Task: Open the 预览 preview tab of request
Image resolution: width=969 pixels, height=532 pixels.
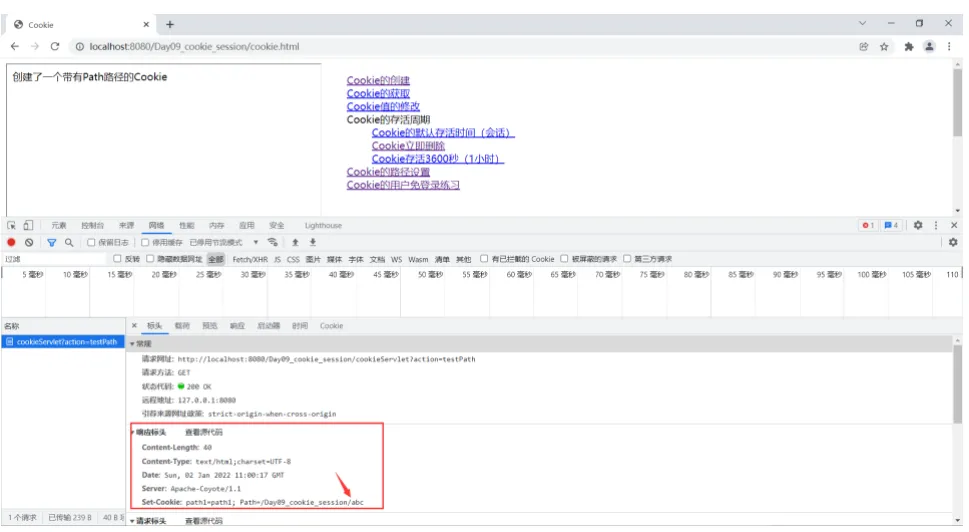Action: tap(209, 326)
